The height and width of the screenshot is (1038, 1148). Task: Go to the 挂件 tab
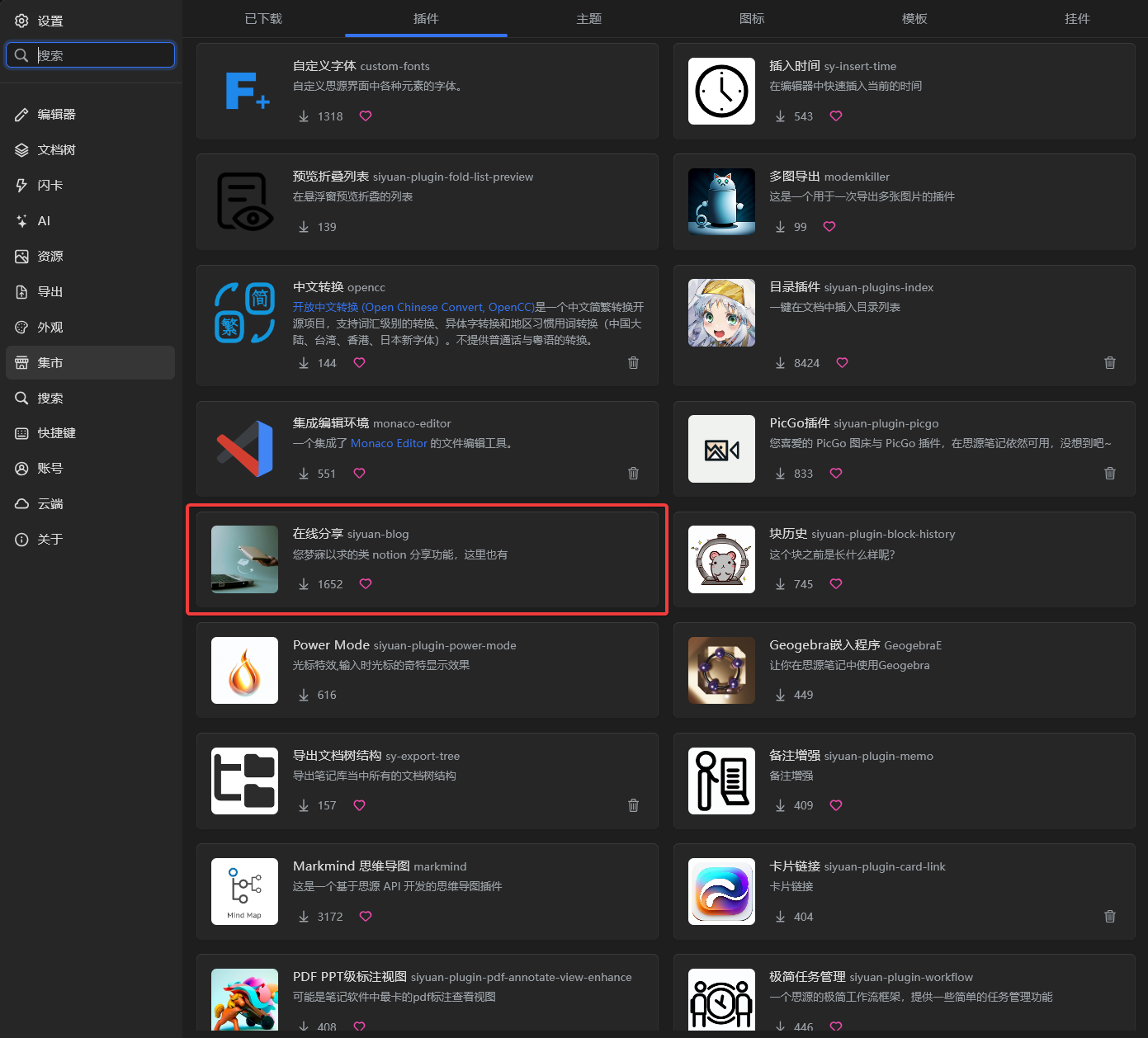click(x=1077, y=19)
